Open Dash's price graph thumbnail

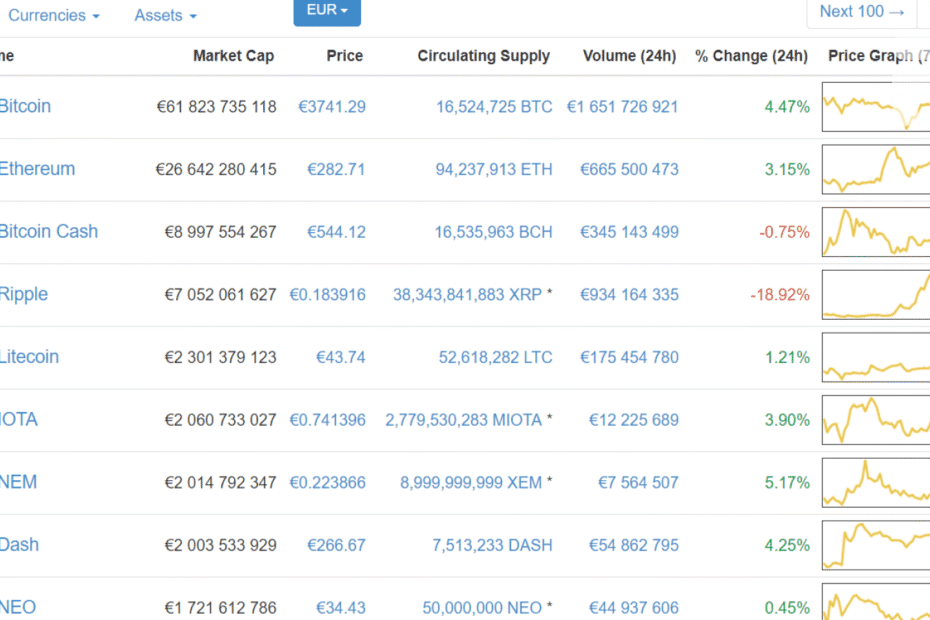876,545
